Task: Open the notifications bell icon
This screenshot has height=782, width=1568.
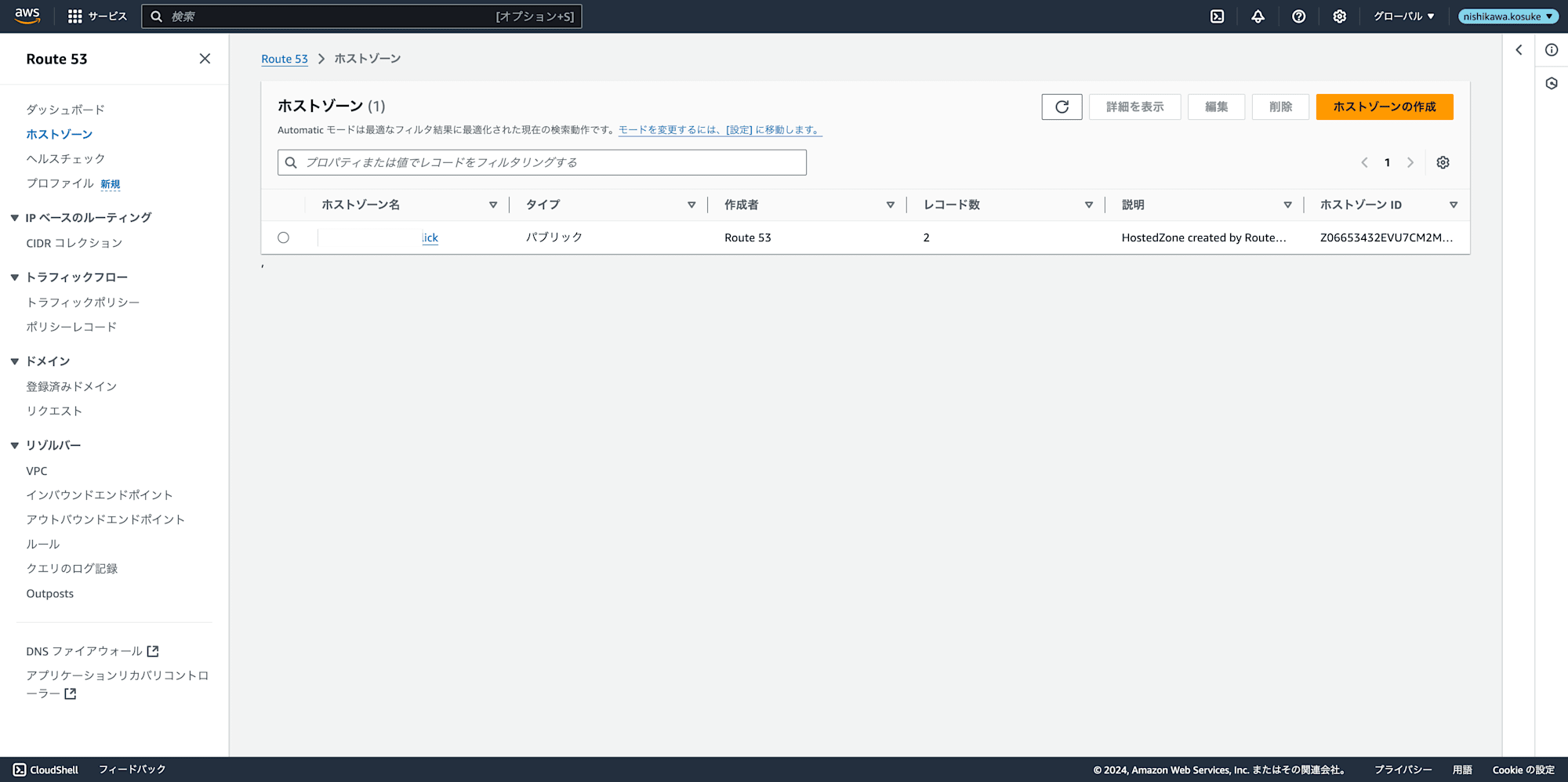Action: coord(1258,16)
